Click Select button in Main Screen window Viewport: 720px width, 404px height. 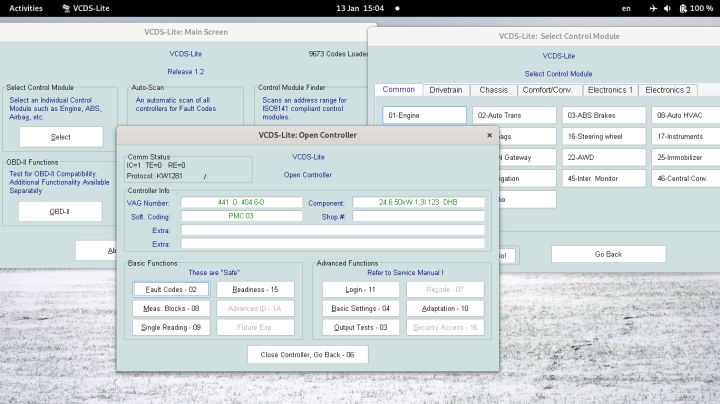[61, 137]
